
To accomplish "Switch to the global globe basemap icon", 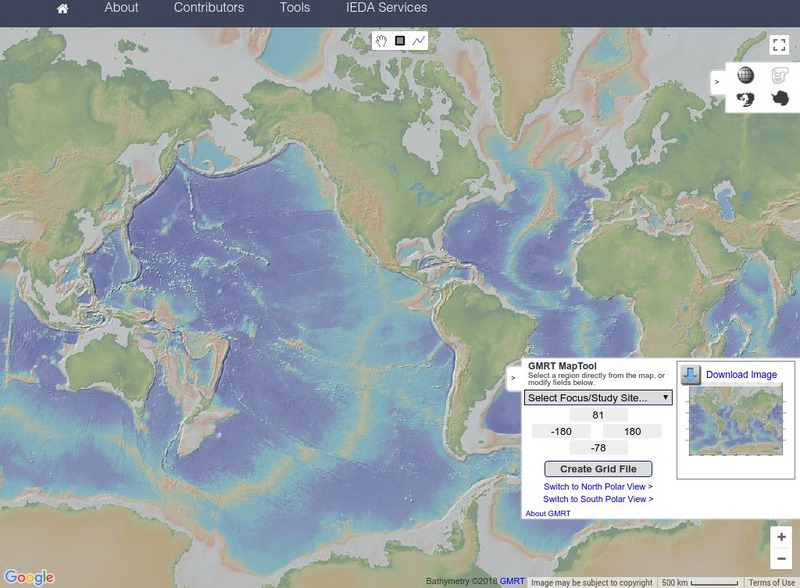I will (x=746, y=75).
